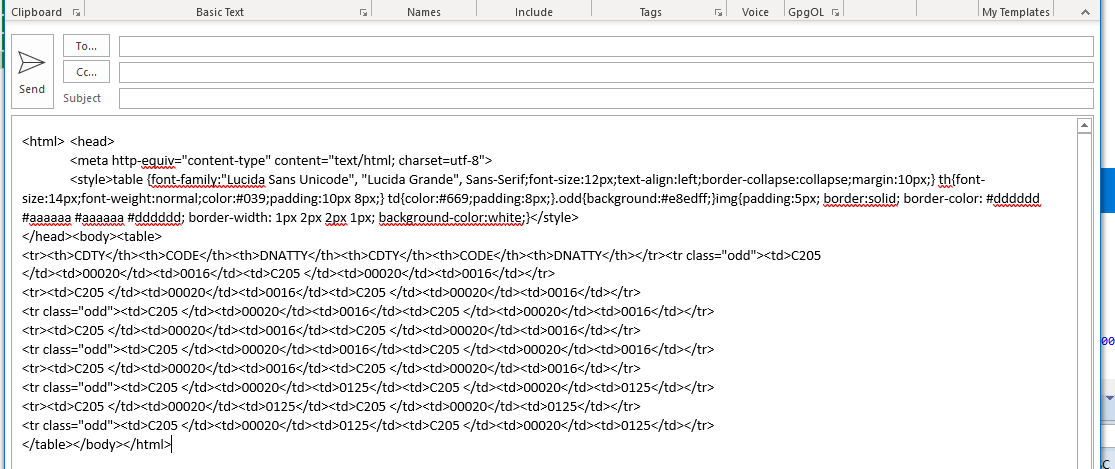Viewport: 1115px width, 469px height.
Task: Place cursor on "</head><body><table>" line
Action: coord(92,237)
